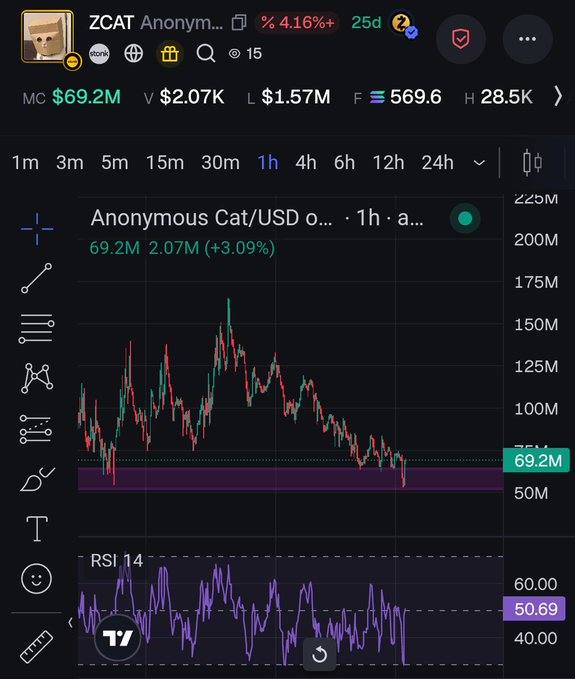This screenshot has height=679, width=575.
Task: Open the yellow gift rewards icon
Action: click(x=170, y=54)
